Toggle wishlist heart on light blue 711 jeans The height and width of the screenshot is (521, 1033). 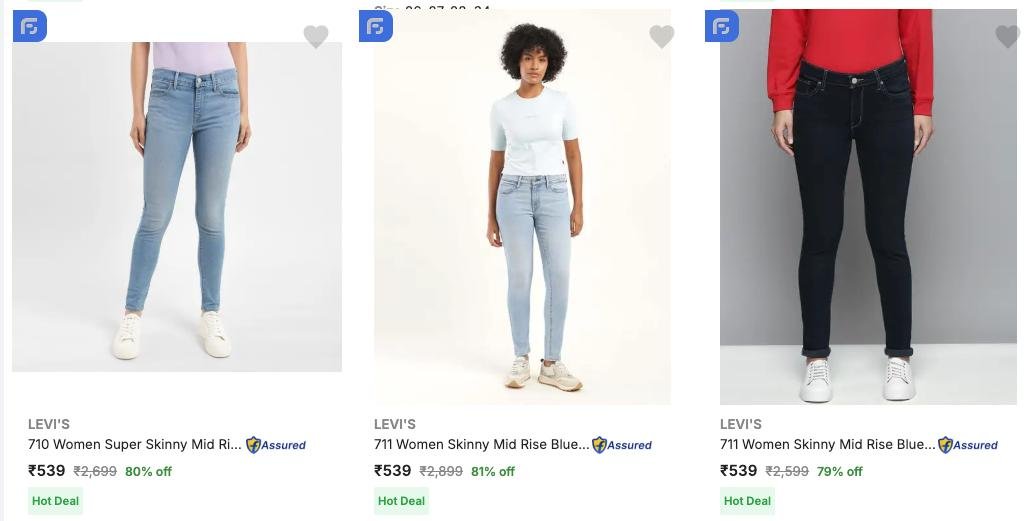pos(662,37)
